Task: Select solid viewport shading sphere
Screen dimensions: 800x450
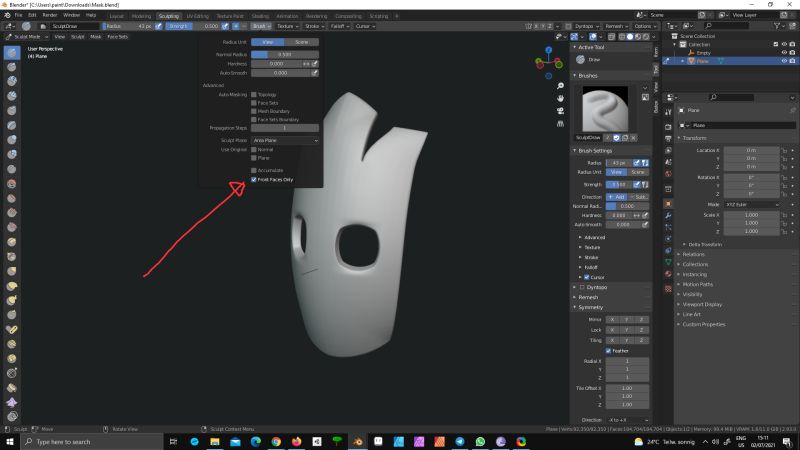Action: click(630, 37)
